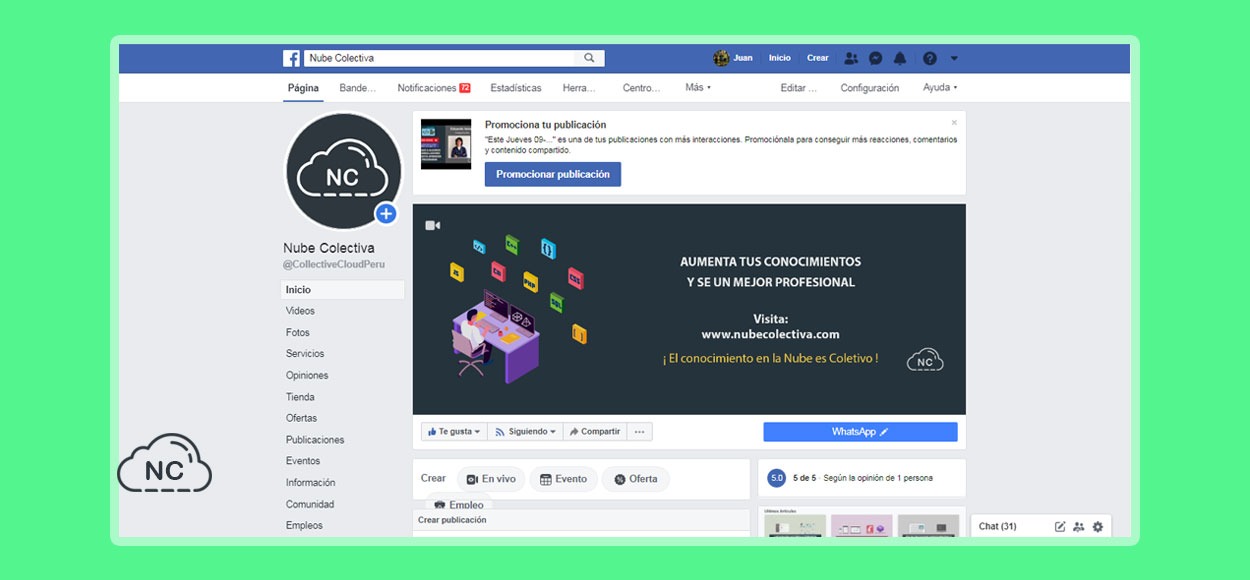This screenshot has width=1250, height=580.
Task: Switch to the Estadísticas tab
Action: [x=516, y=88]
